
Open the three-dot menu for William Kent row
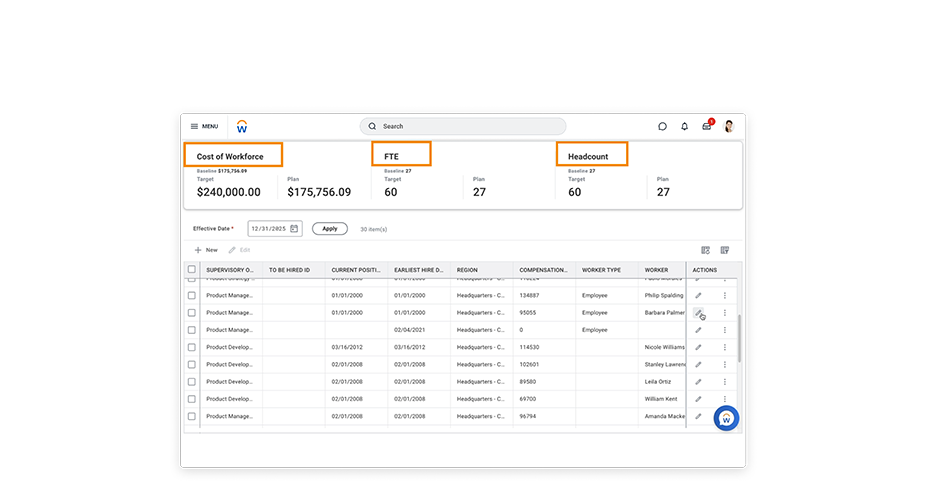(725, 399)
